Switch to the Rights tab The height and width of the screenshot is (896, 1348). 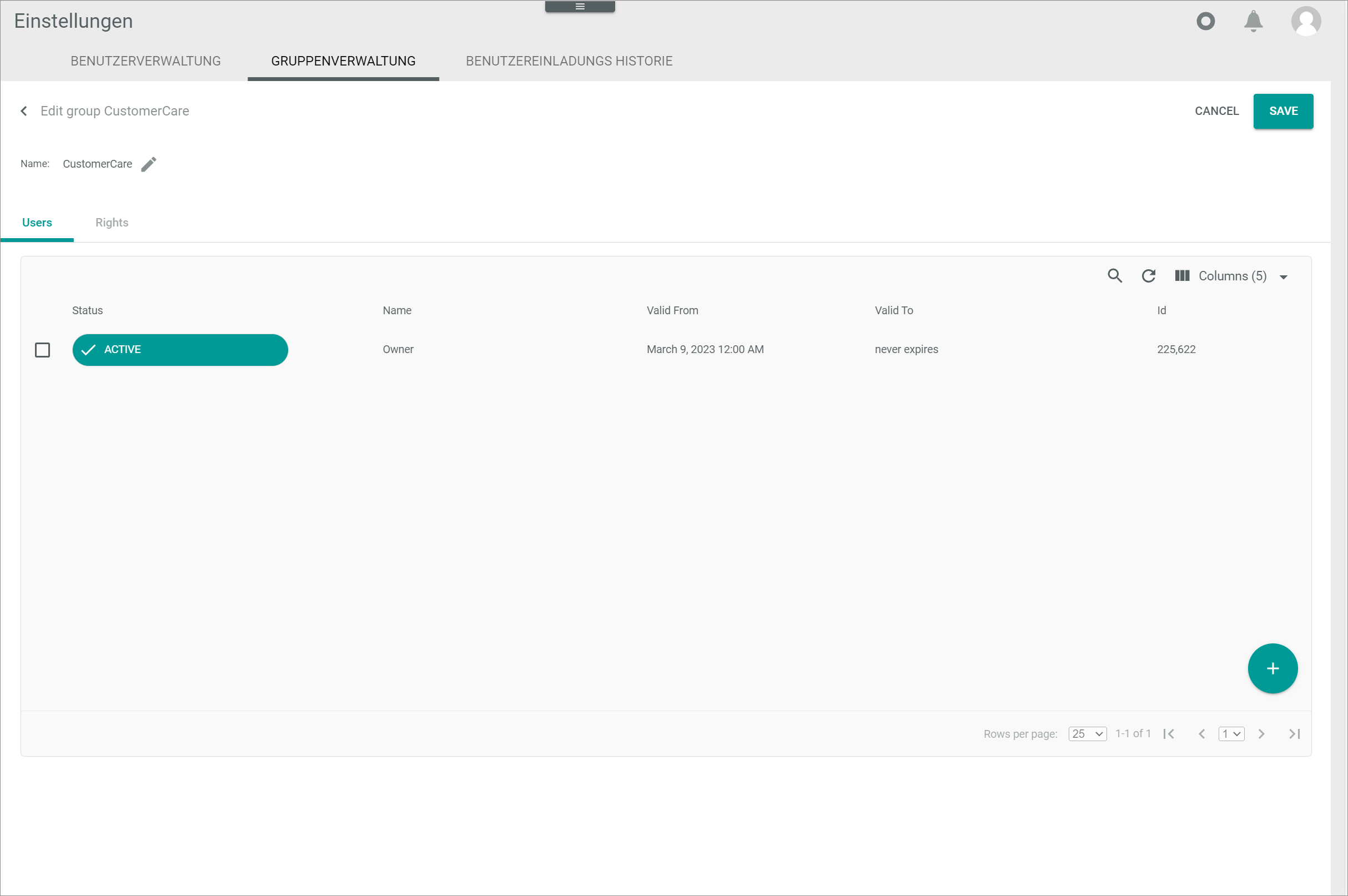coord(112,223)
